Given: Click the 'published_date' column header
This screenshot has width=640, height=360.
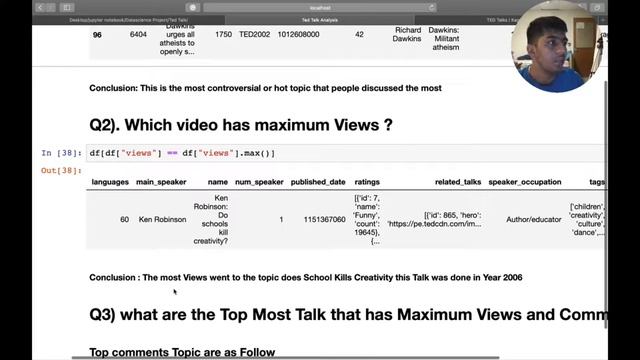Looking at the screenshot, I should [318, 182].
